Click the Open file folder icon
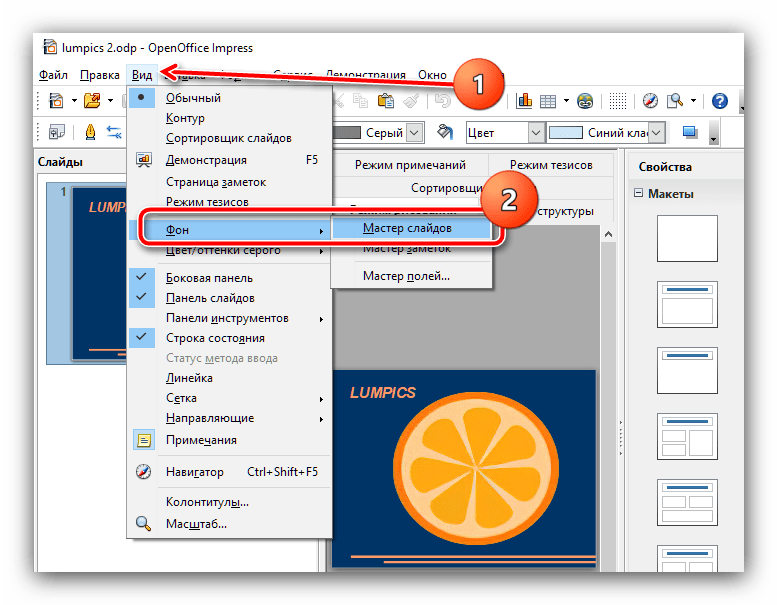Screen dimensions: 777x605 92,101
